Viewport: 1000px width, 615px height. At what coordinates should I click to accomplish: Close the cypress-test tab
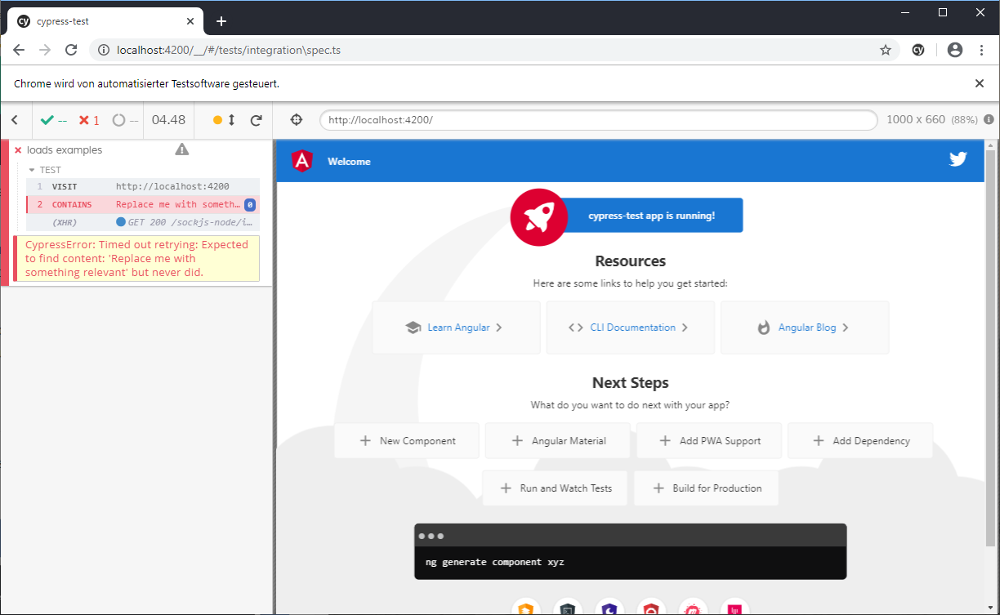click(190, 21)
